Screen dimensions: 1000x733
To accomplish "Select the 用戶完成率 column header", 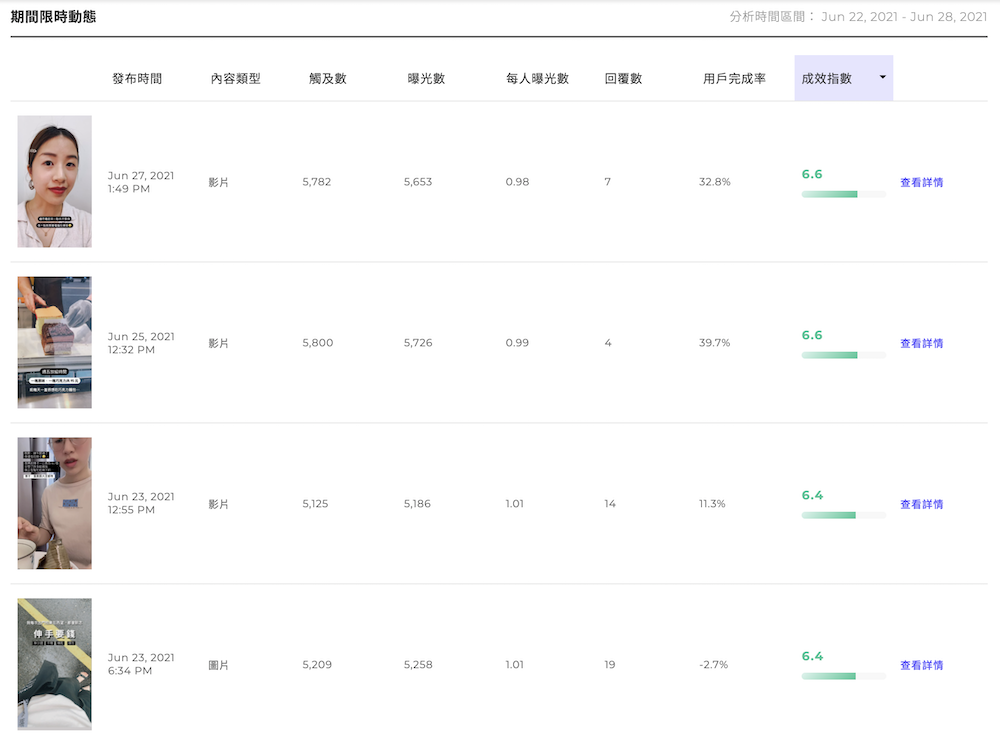I will coord(734,78).
